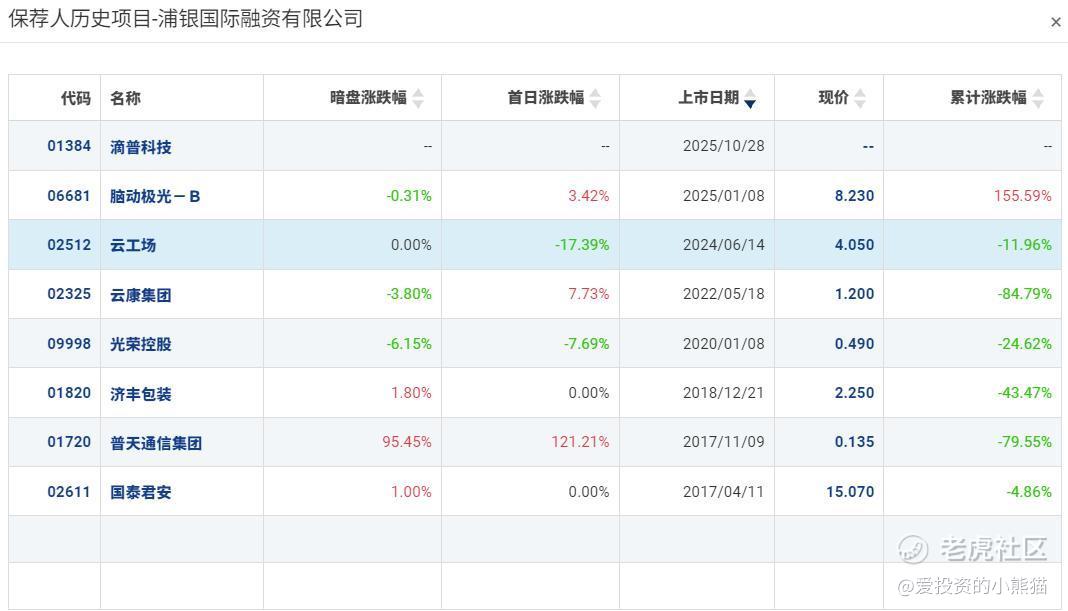This screenshot has height=611, width=1068.
Task: Select stock code 02512
Action: 69,245
